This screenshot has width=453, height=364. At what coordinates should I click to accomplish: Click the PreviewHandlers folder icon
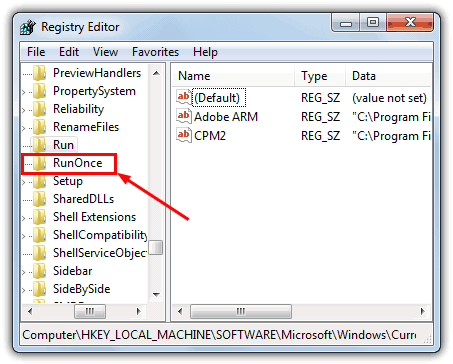pyautogui.click(x=40, y=73)
